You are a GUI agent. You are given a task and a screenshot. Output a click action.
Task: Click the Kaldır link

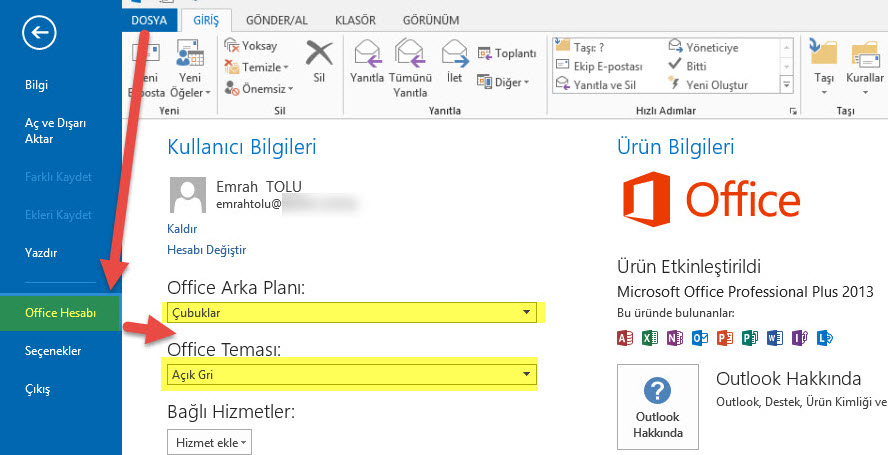click(x=182, y=229)
